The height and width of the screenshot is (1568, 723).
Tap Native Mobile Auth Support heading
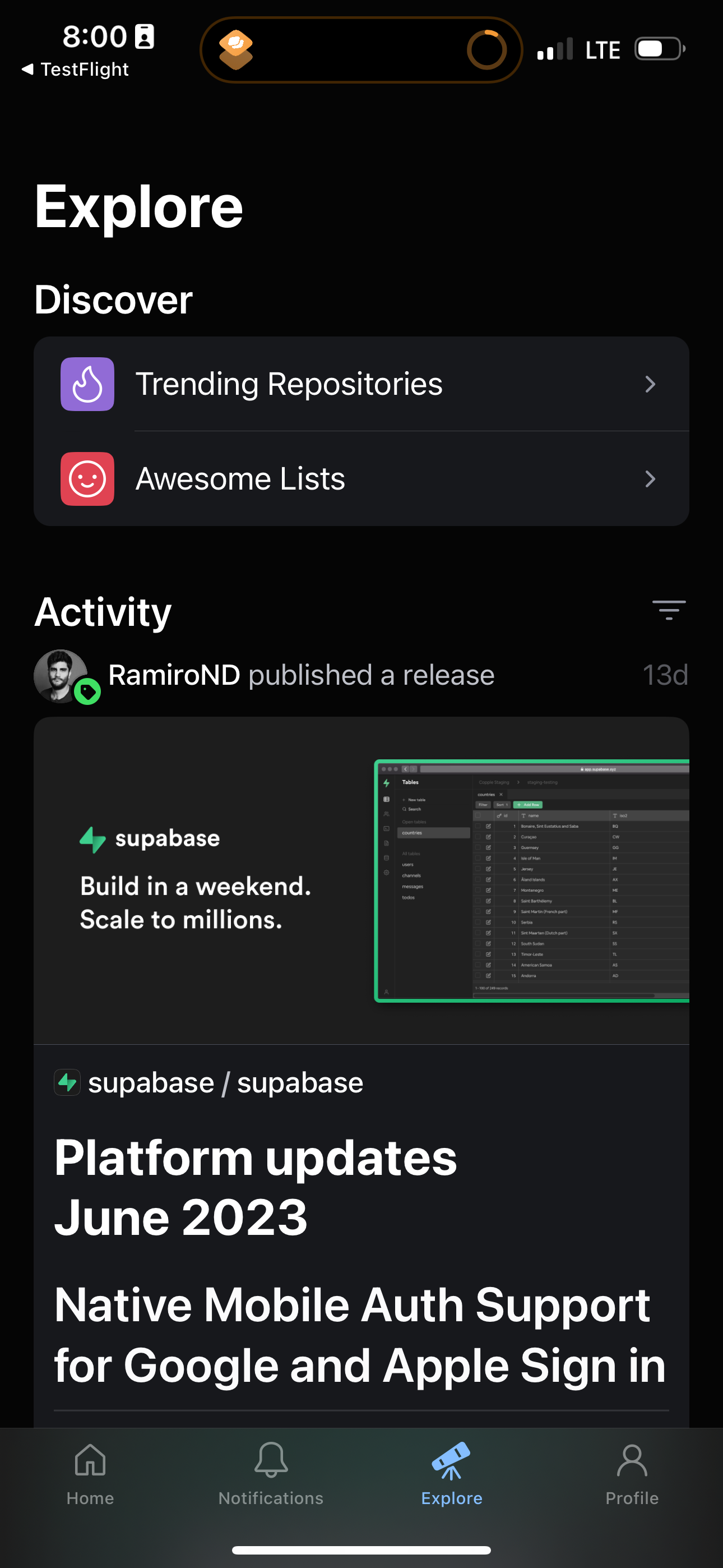coord(360,1335)
